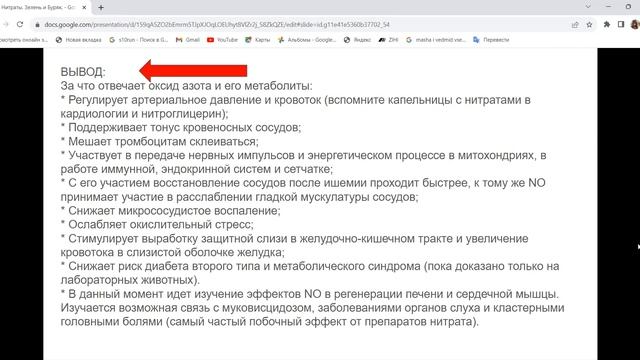The width and height of the screenshot is (640, 360).
Task: Click the site lock icon in address bar
Action: [x=38, y=25]
